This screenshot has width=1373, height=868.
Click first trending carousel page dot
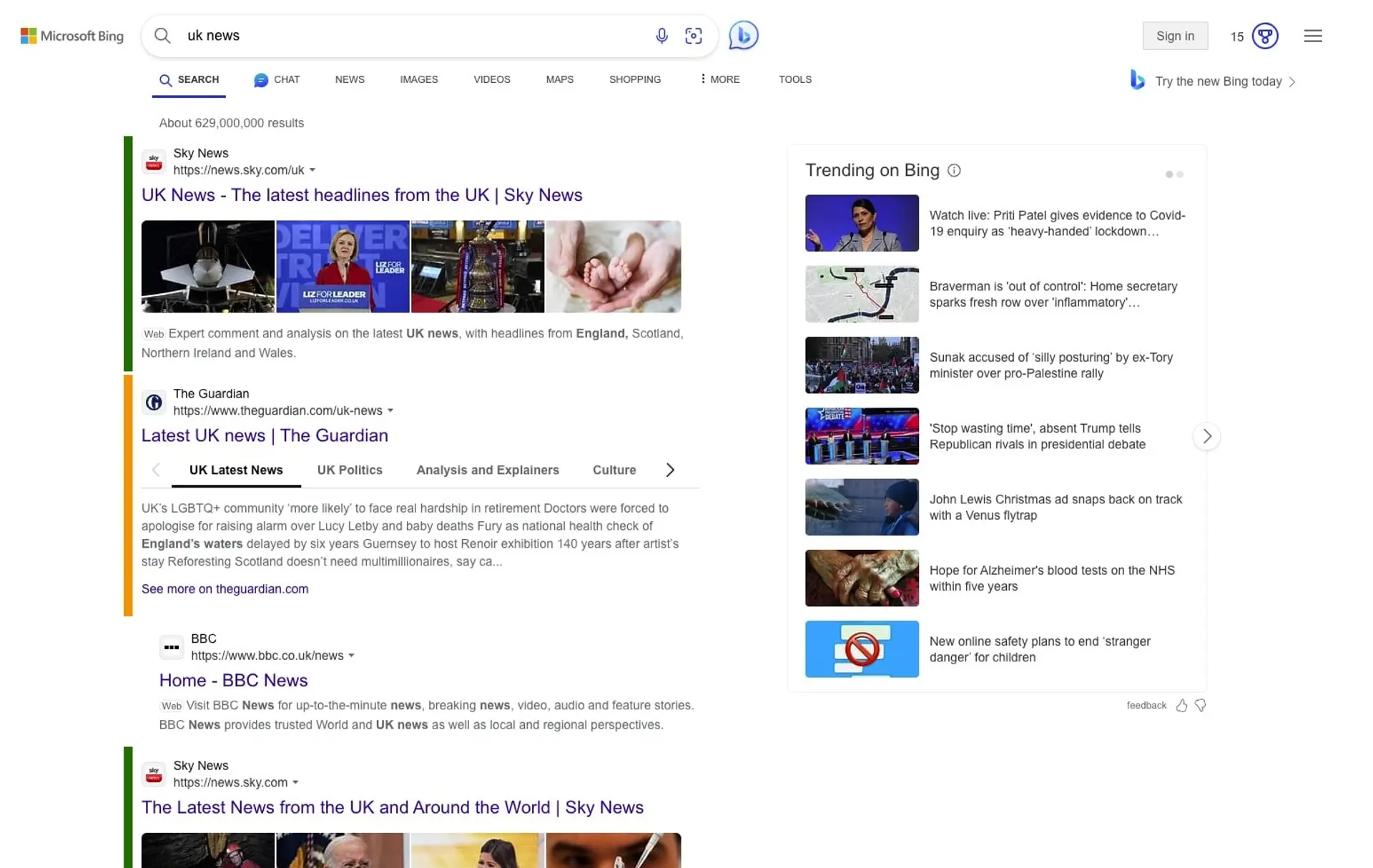tap(1168, 174)
